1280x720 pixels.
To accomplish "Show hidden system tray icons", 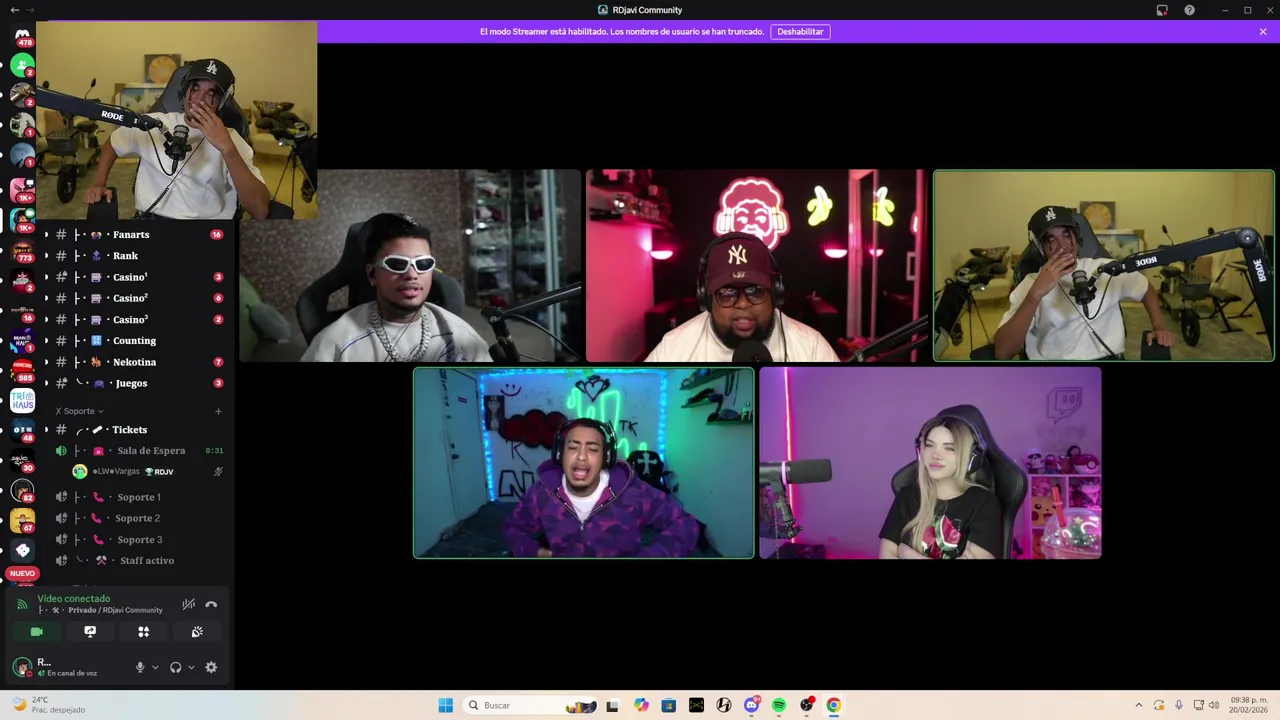I will 1138,705.
